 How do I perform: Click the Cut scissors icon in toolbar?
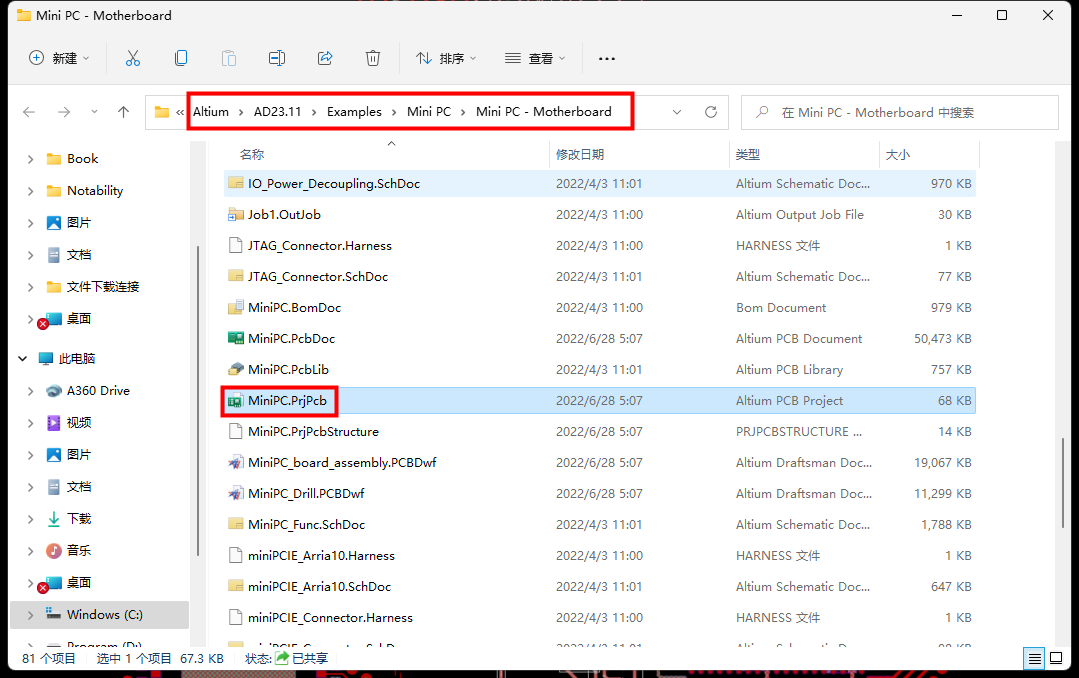tap(133, 58)
